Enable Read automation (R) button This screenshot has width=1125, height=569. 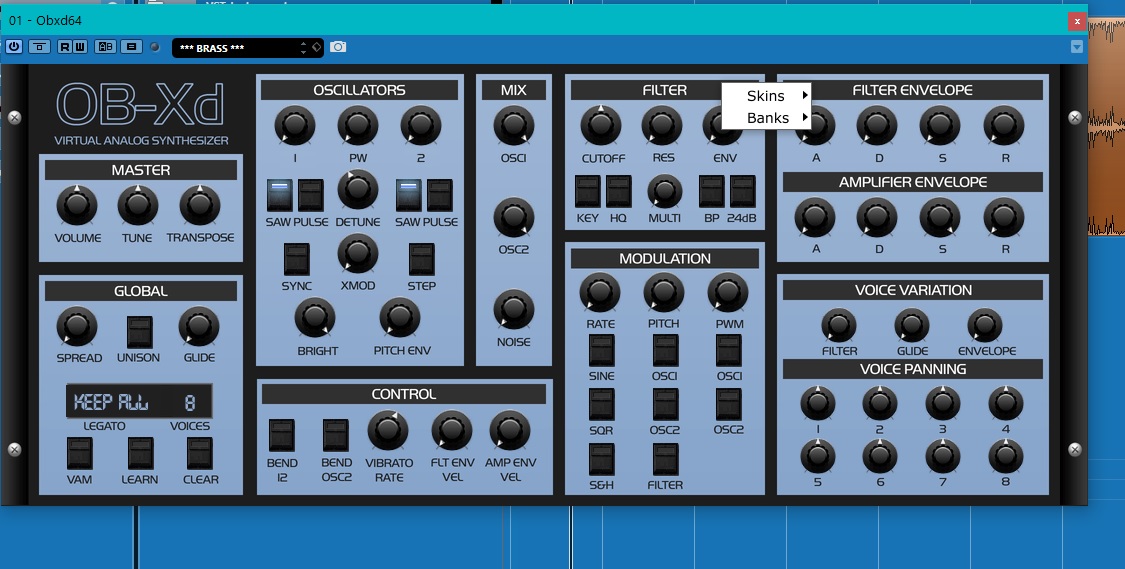tap(65, 47)
